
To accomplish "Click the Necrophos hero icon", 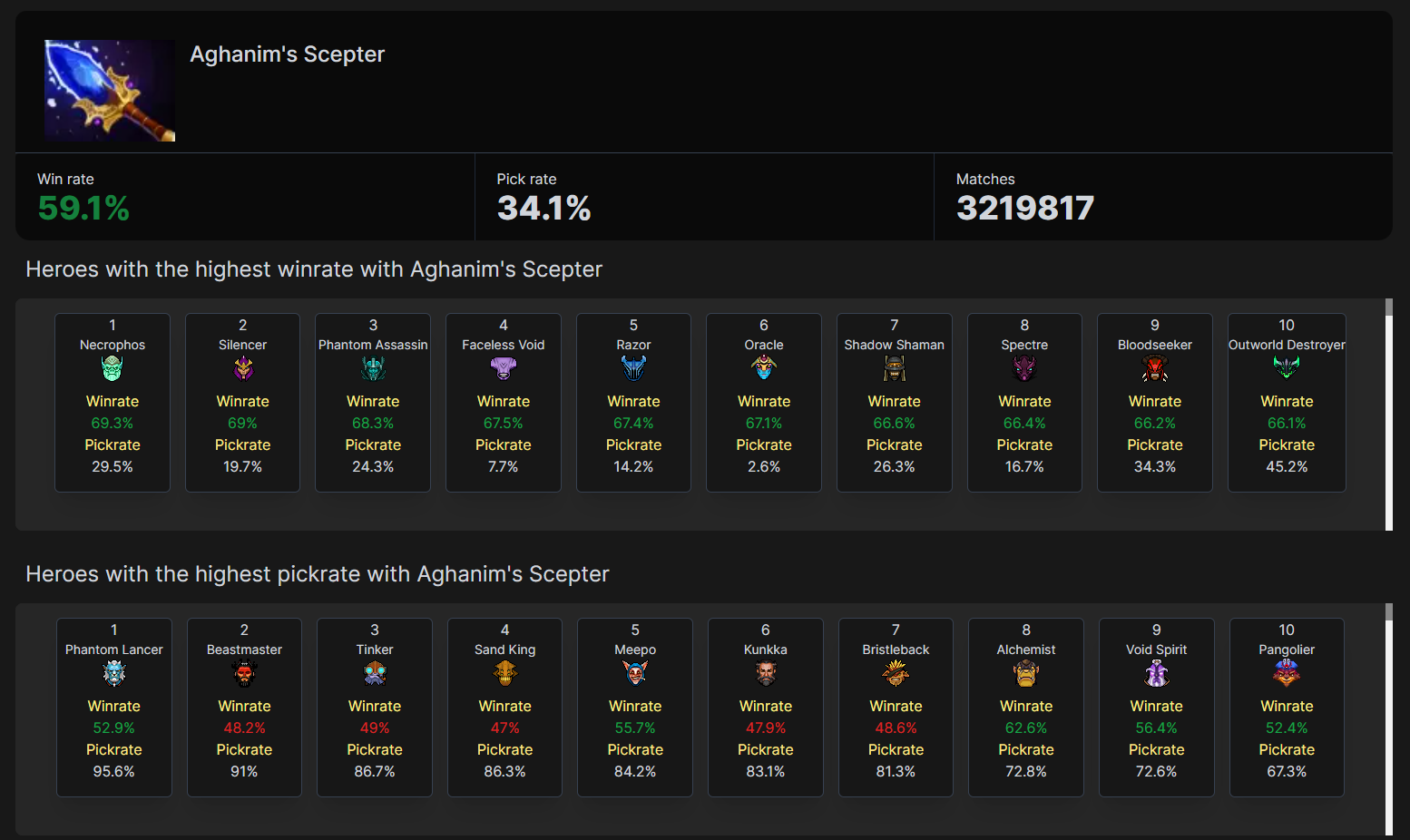I will click(x=113, y=368).
